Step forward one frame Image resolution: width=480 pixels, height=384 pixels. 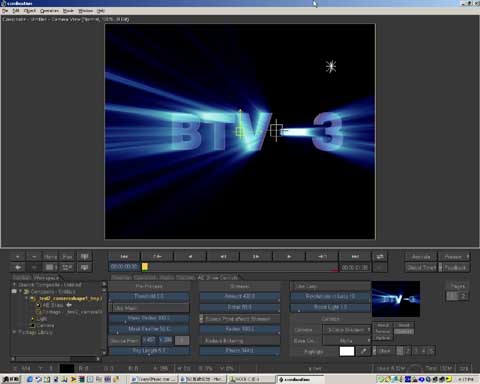[x=256, y=256]
